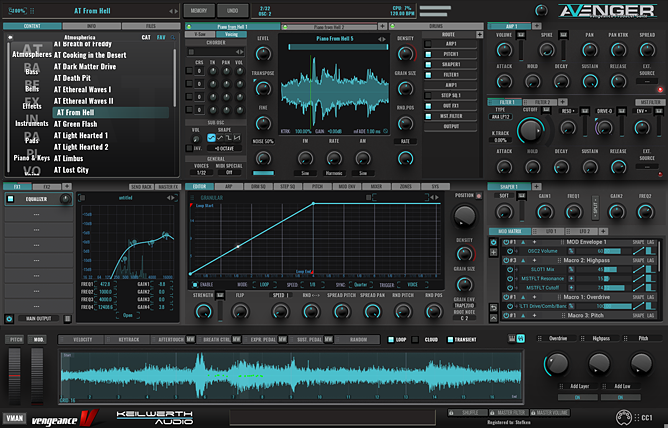Add a new route with plus icon
The image size is (668, 428).
[x=480, y=34]
